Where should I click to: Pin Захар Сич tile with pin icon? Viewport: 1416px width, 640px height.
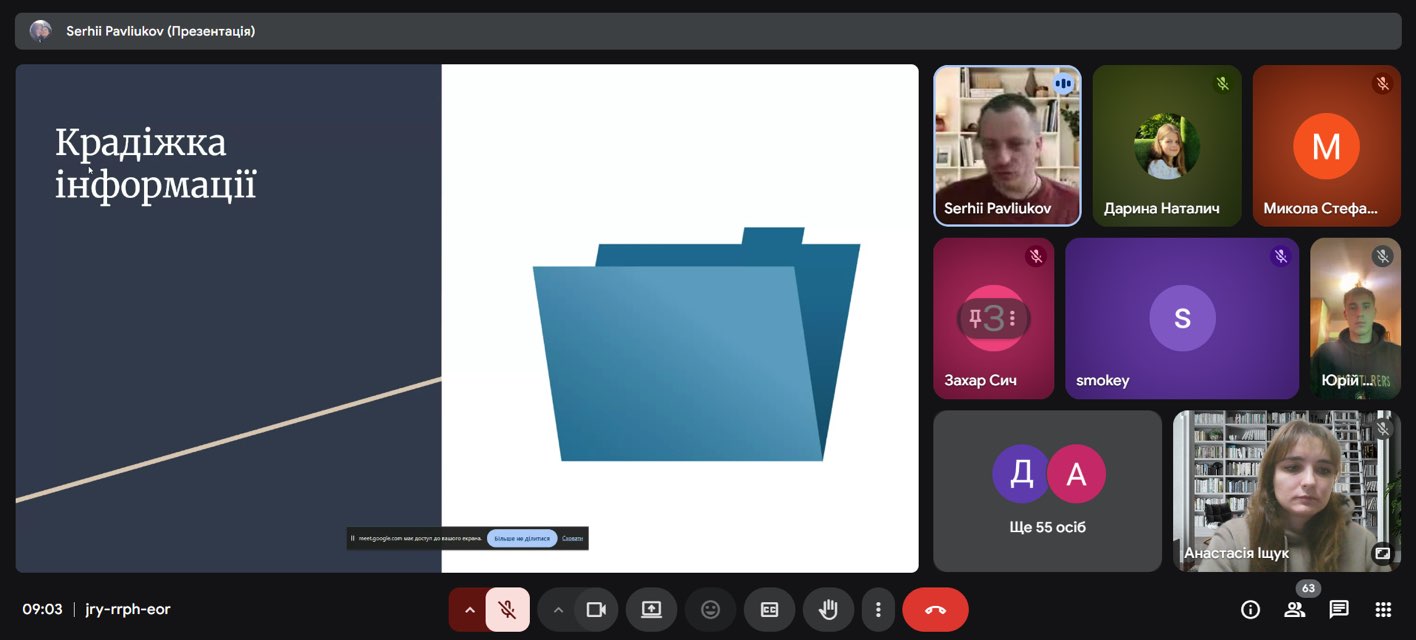click(976, 318)
